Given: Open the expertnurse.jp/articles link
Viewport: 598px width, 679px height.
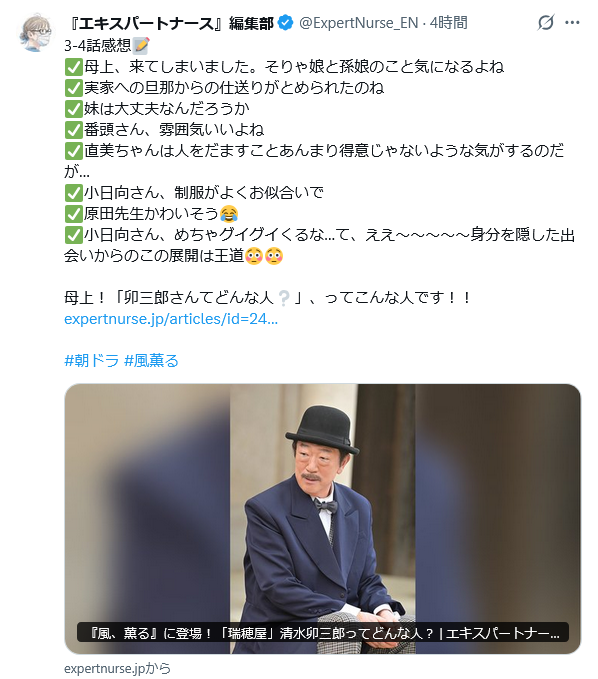Looking at the screenshot, I should pos(171,319).
